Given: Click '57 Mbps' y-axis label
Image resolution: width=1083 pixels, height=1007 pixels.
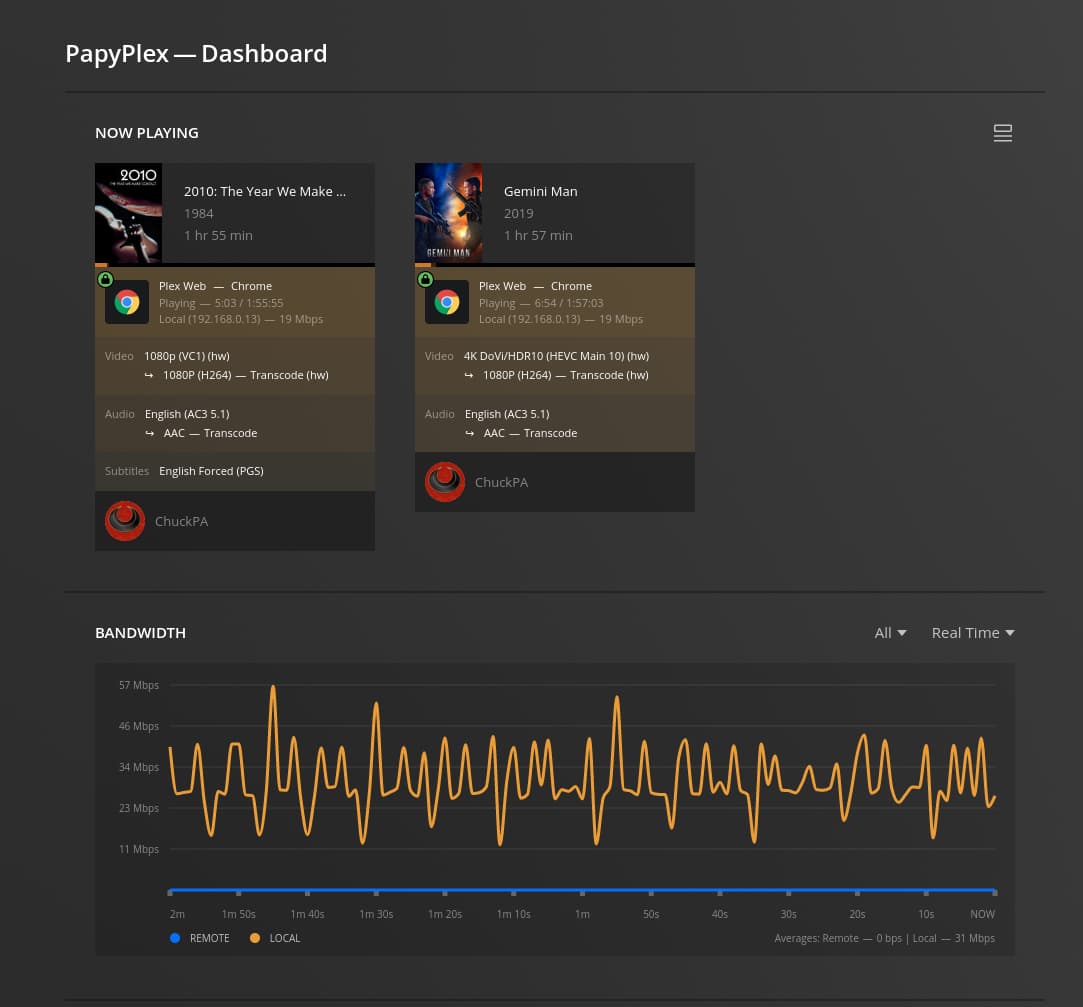Looking at the screenshot, I should [139, 685].
